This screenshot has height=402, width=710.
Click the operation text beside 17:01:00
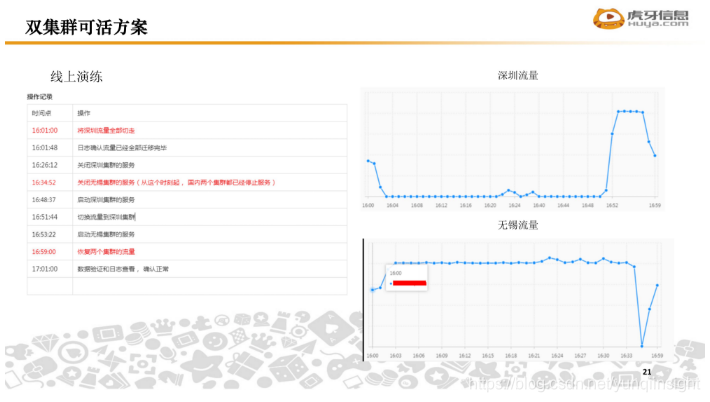pyautogui.click(x=123, y=268)
